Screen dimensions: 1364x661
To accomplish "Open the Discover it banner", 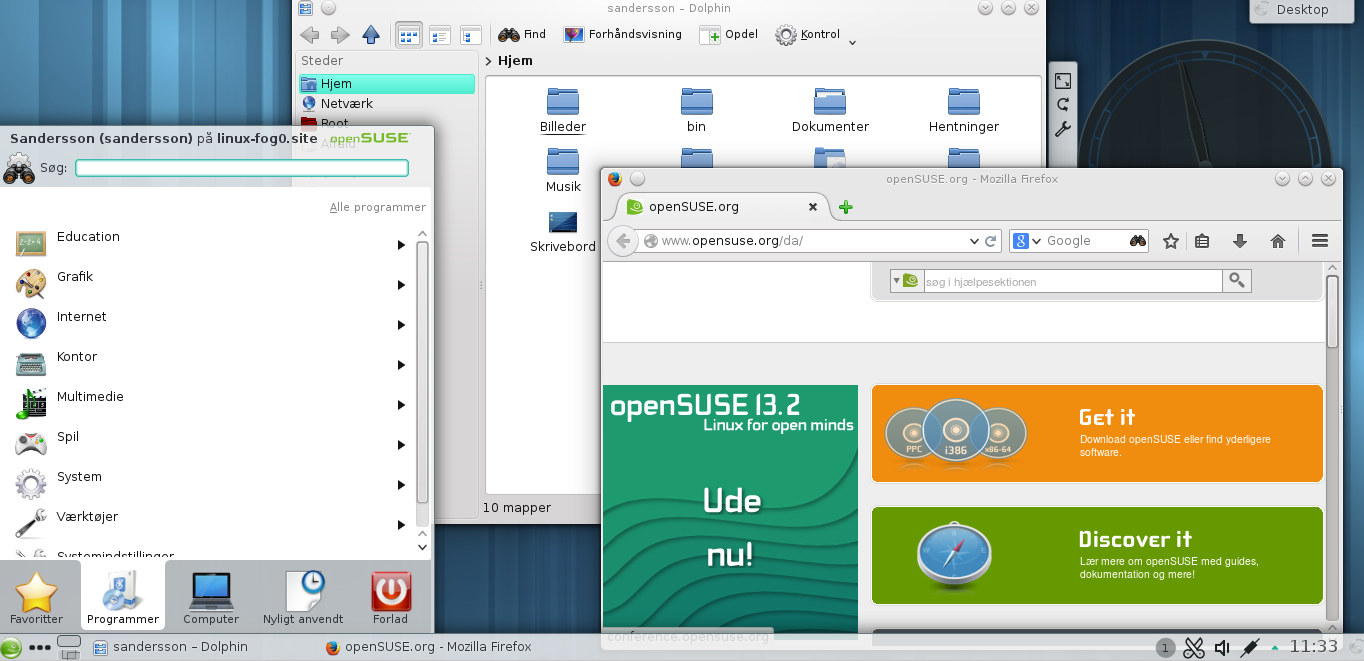I will click(1097, 555).
